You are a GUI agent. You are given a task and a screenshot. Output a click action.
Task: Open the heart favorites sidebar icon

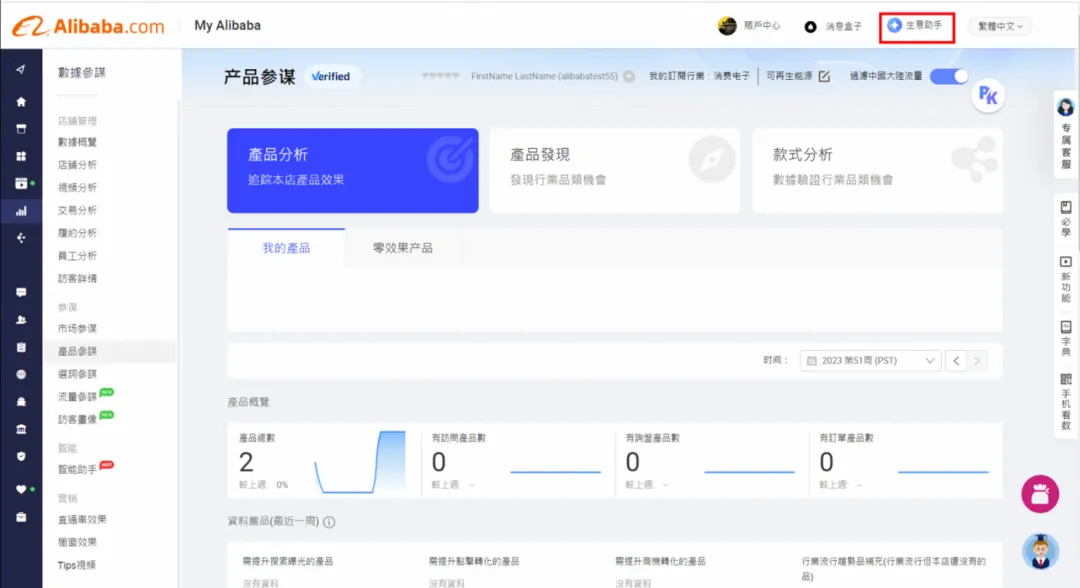tap(21, 490)
